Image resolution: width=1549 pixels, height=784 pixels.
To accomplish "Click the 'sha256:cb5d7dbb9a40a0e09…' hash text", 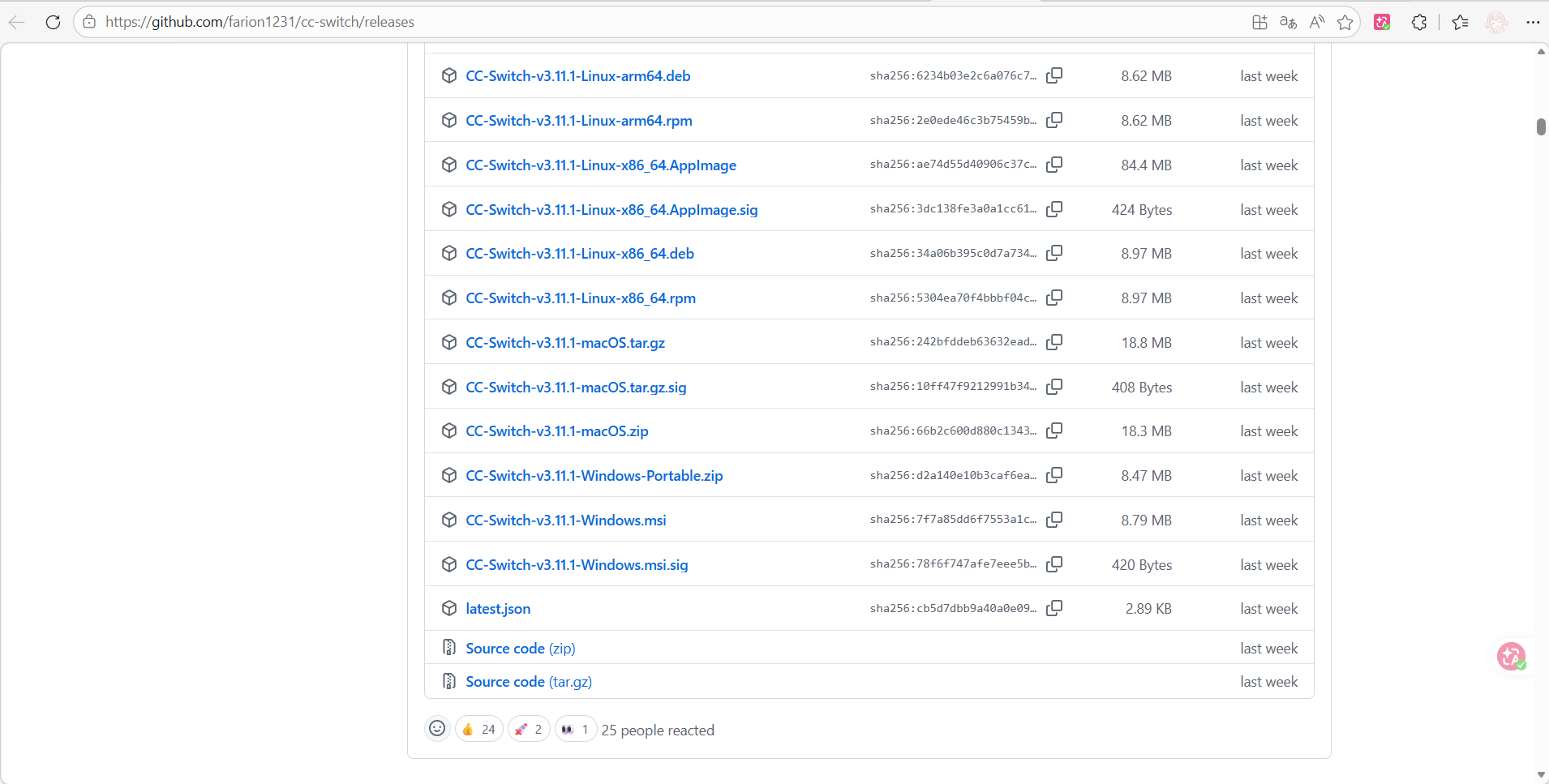I will click(953, 608).
